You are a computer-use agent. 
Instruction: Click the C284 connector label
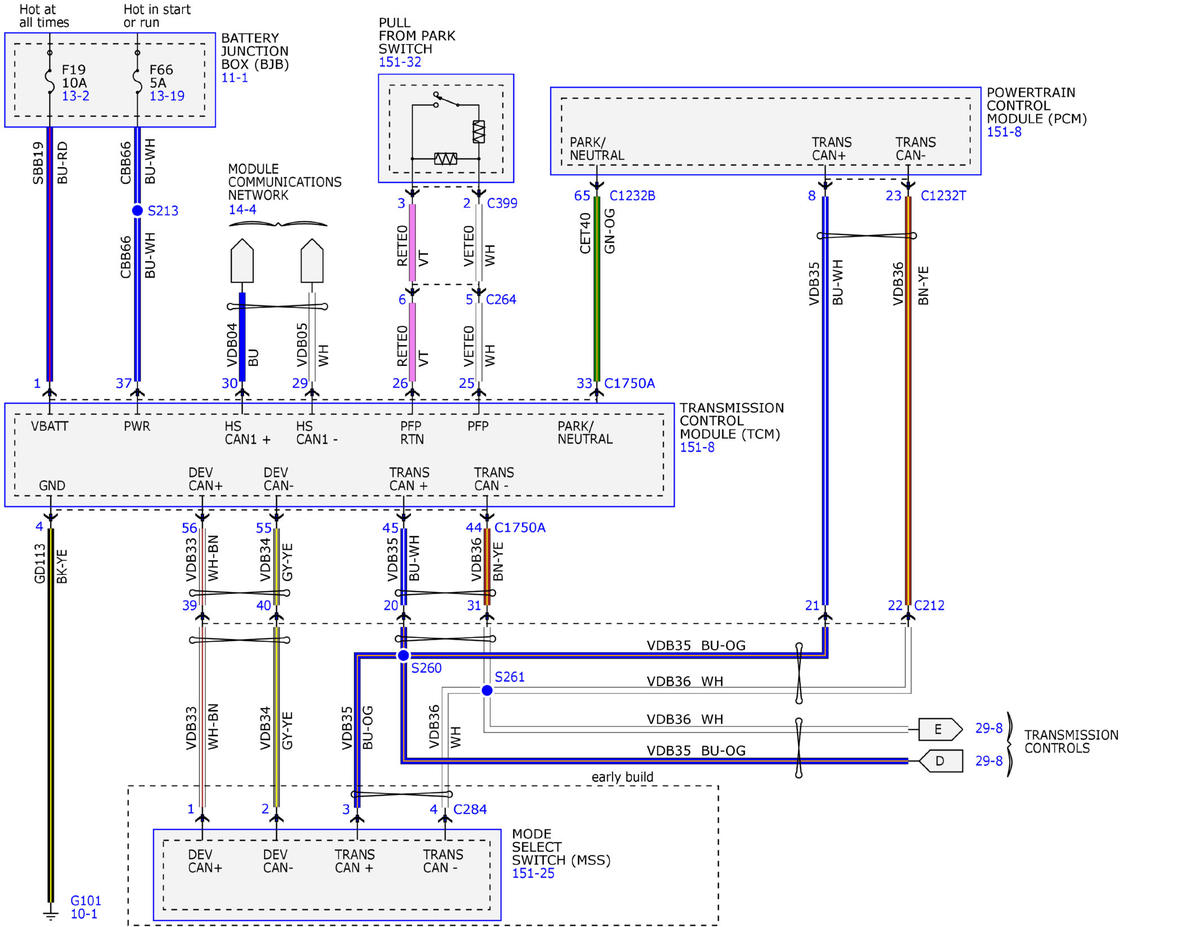pos(470,808)
